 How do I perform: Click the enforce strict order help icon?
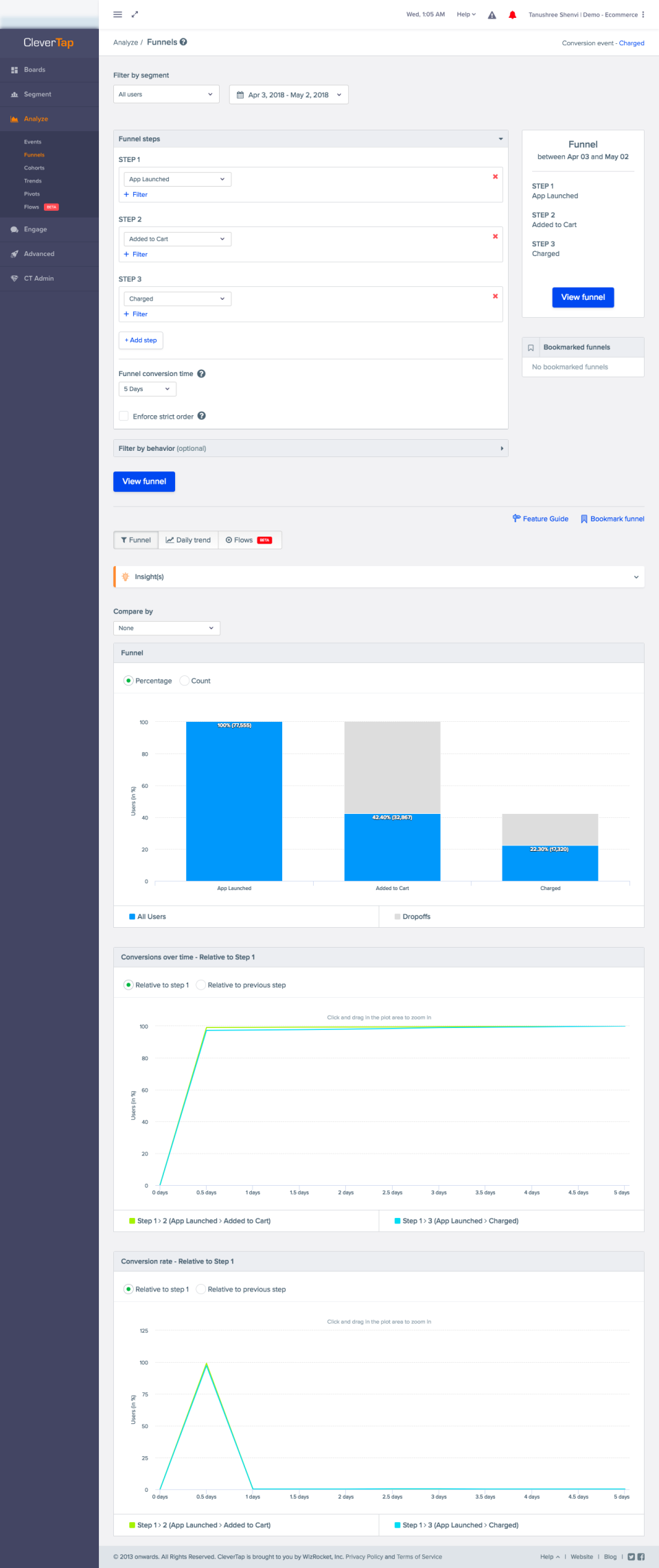click(x=202, y=416)
